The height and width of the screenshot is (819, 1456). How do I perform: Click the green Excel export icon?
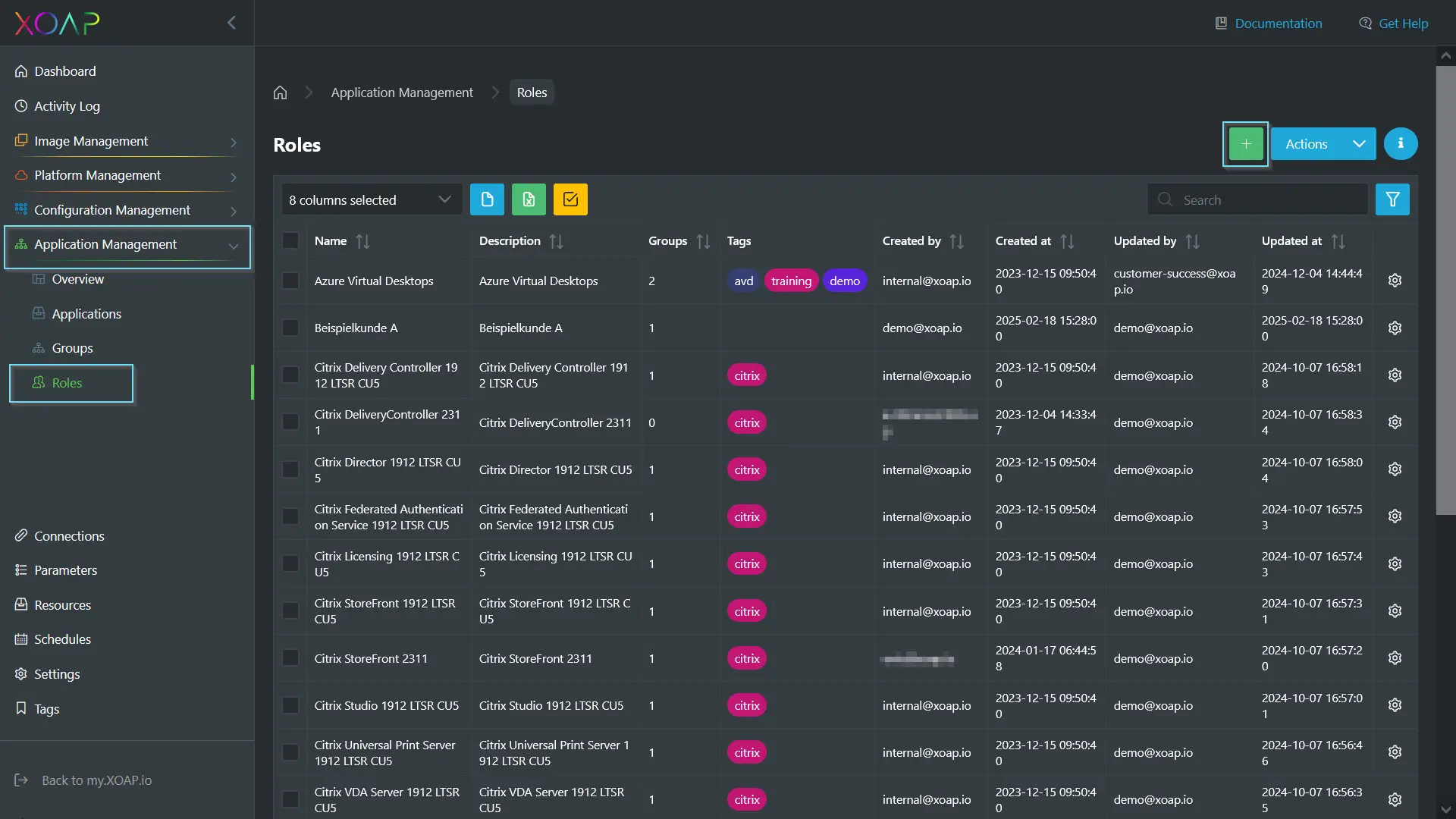(x=529, y=199)
